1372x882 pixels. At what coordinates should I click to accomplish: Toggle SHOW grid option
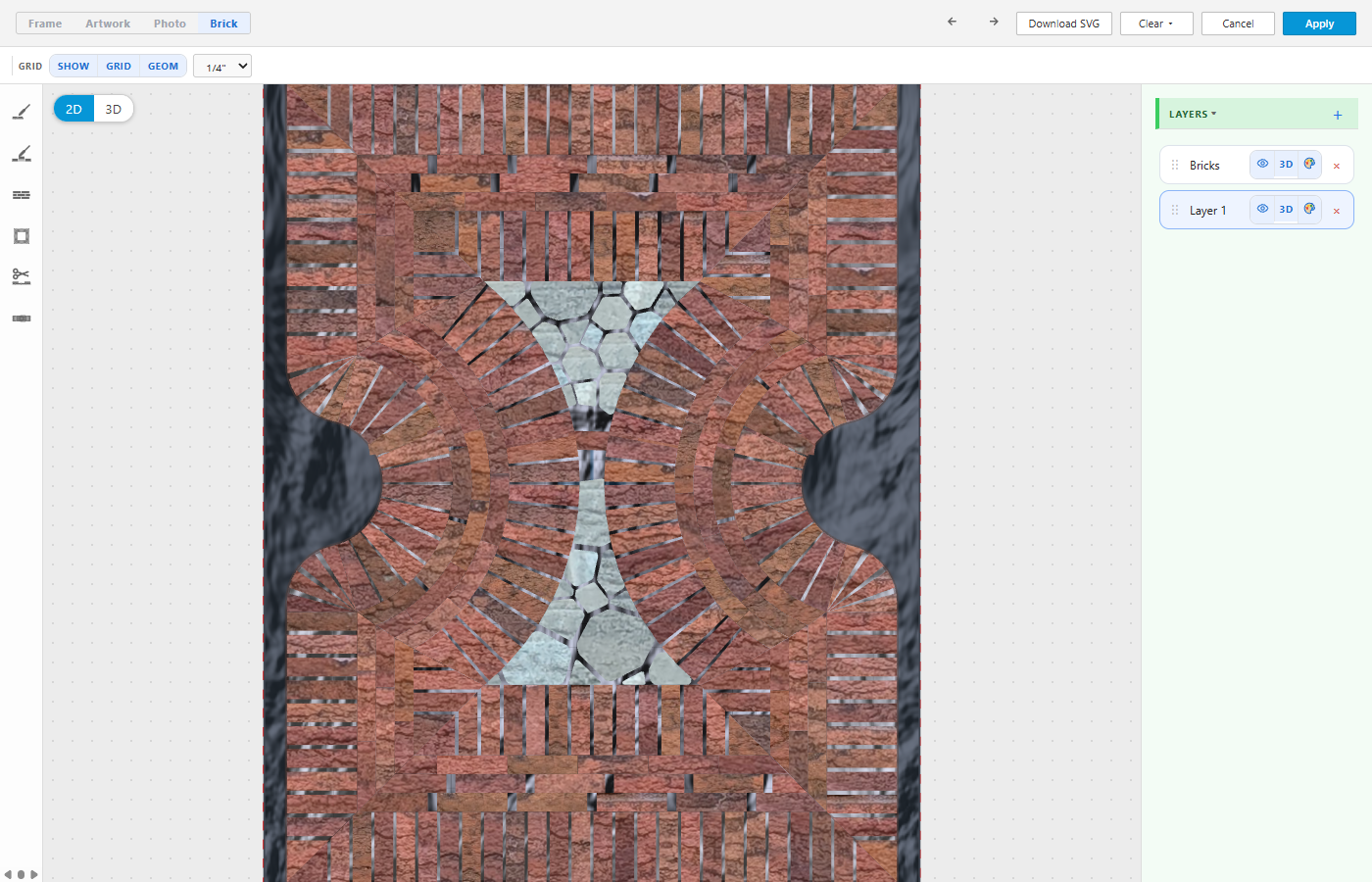coord(73,66)
